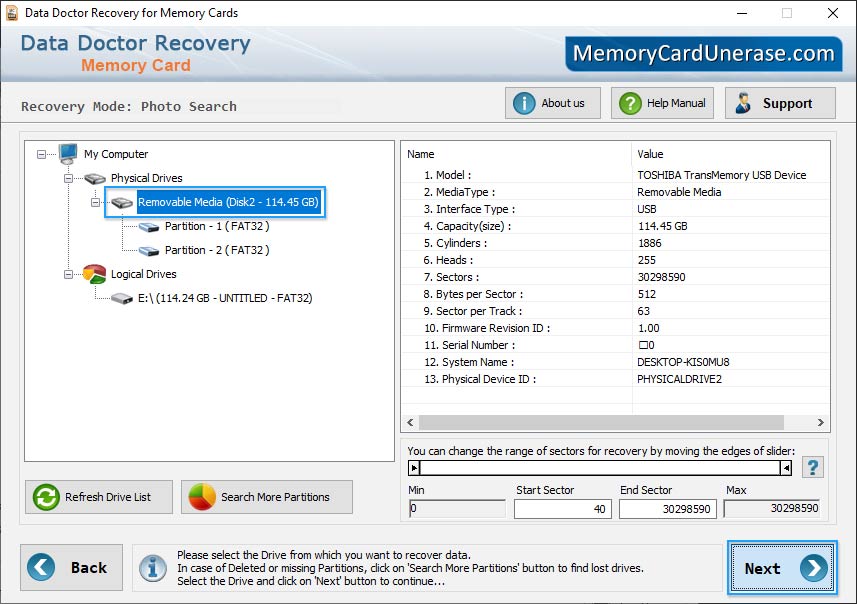Select Partition - 2 (FAT32)
Screen dimensions: 857x604
coord(217,250)
